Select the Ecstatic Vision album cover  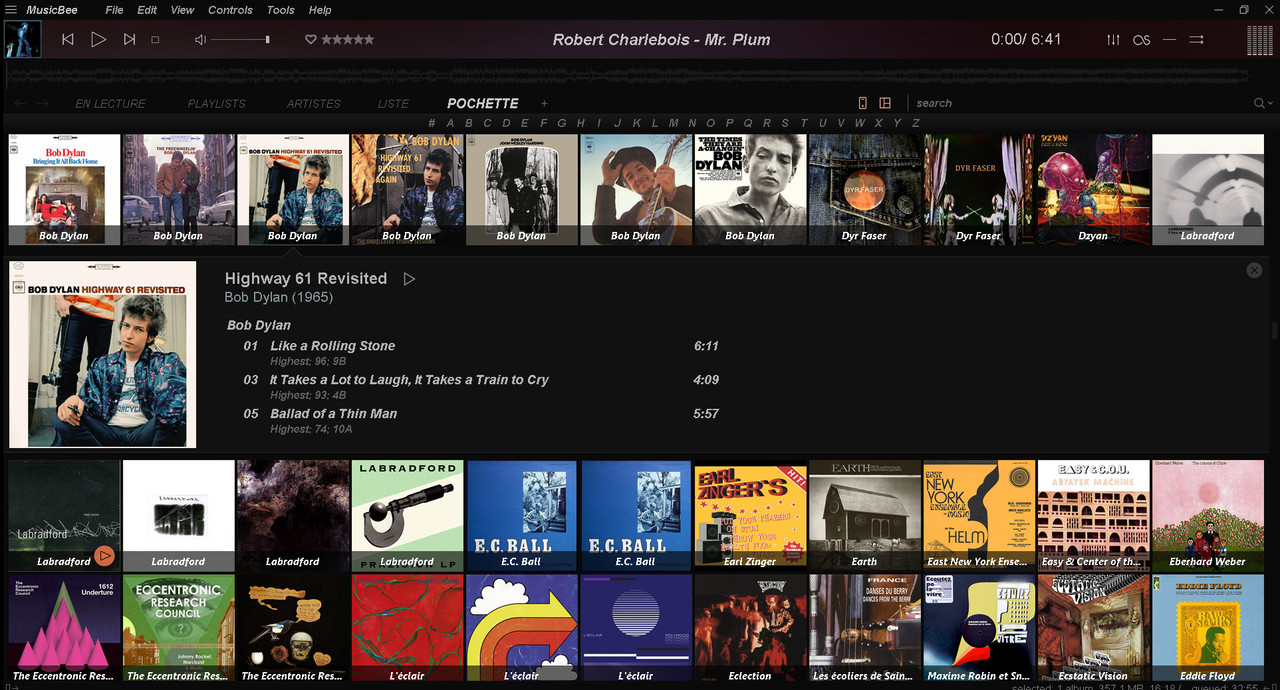(1093, 628)
